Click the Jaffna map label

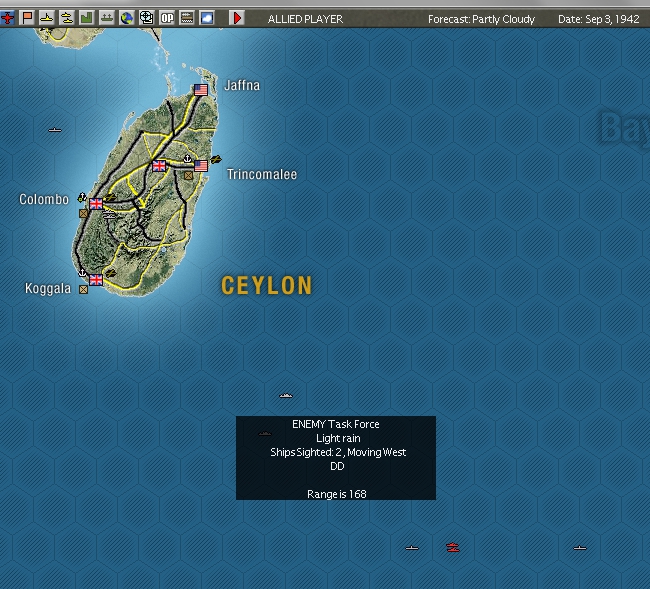point(242,85)
